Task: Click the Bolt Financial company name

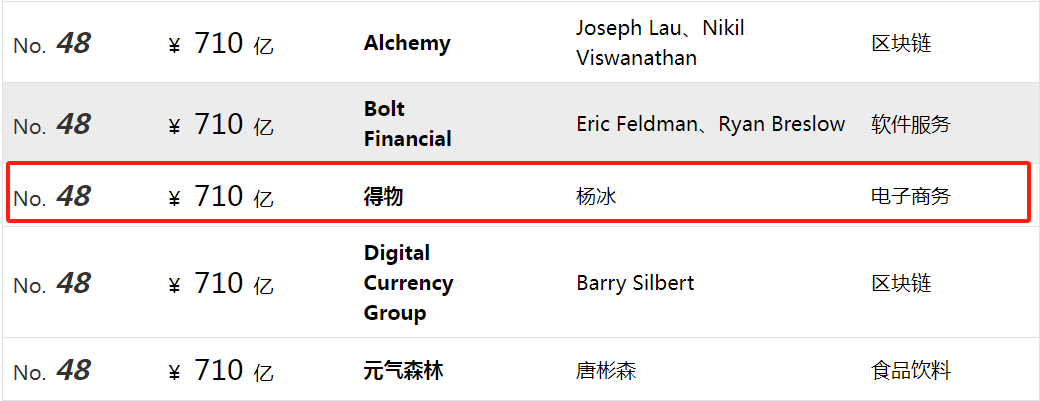Action: 407,124
